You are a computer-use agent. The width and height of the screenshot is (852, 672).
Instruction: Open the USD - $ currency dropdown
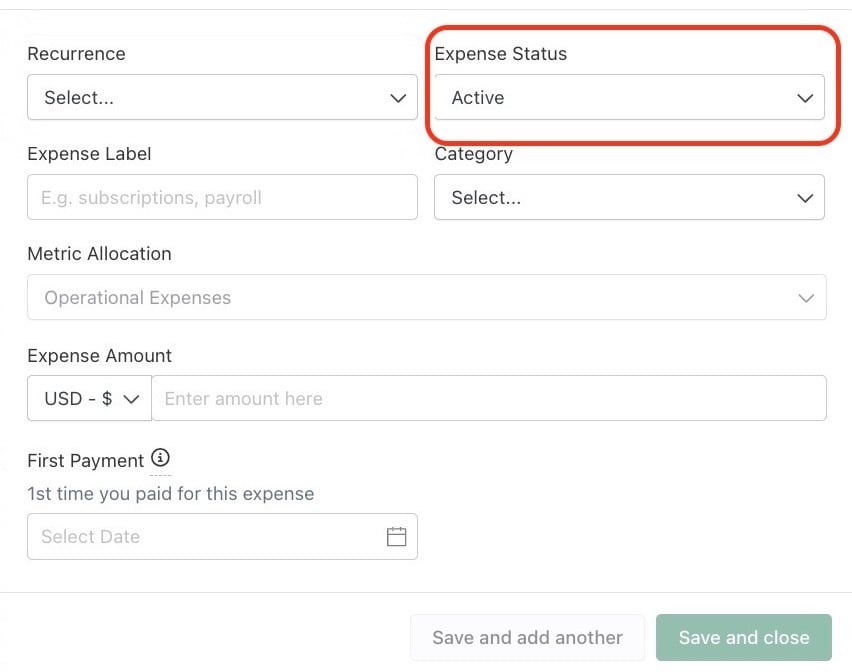[90, 398]
